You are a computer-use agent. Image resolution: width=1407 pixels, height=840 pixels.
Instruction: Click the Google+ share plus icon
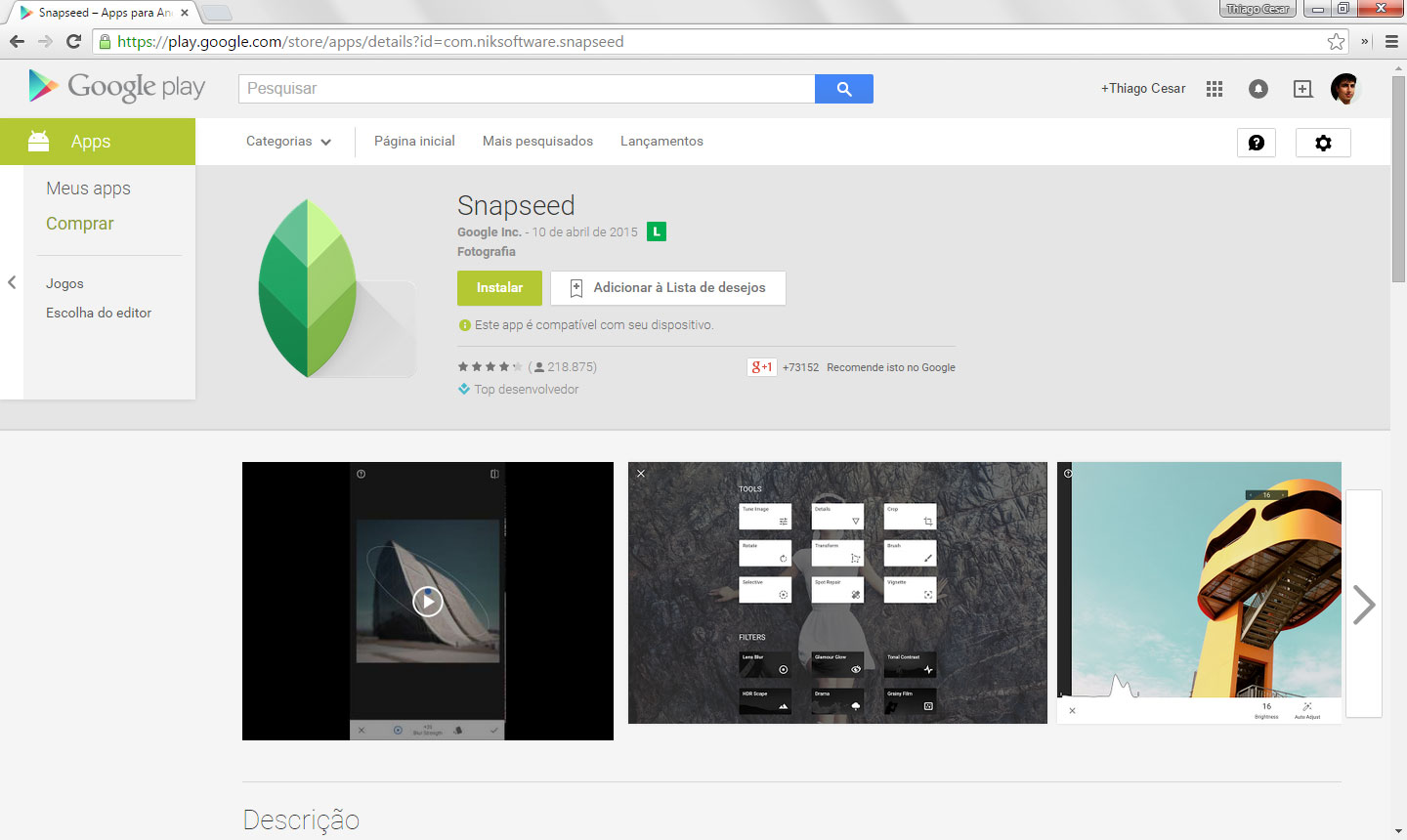pos(1302,89)
